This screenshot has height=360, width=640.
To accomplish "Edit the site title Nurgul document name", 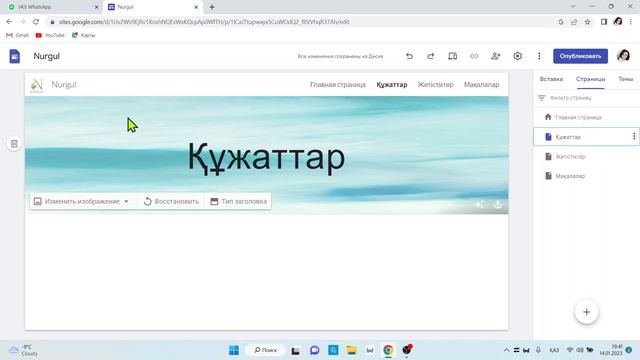I will 47,56.
